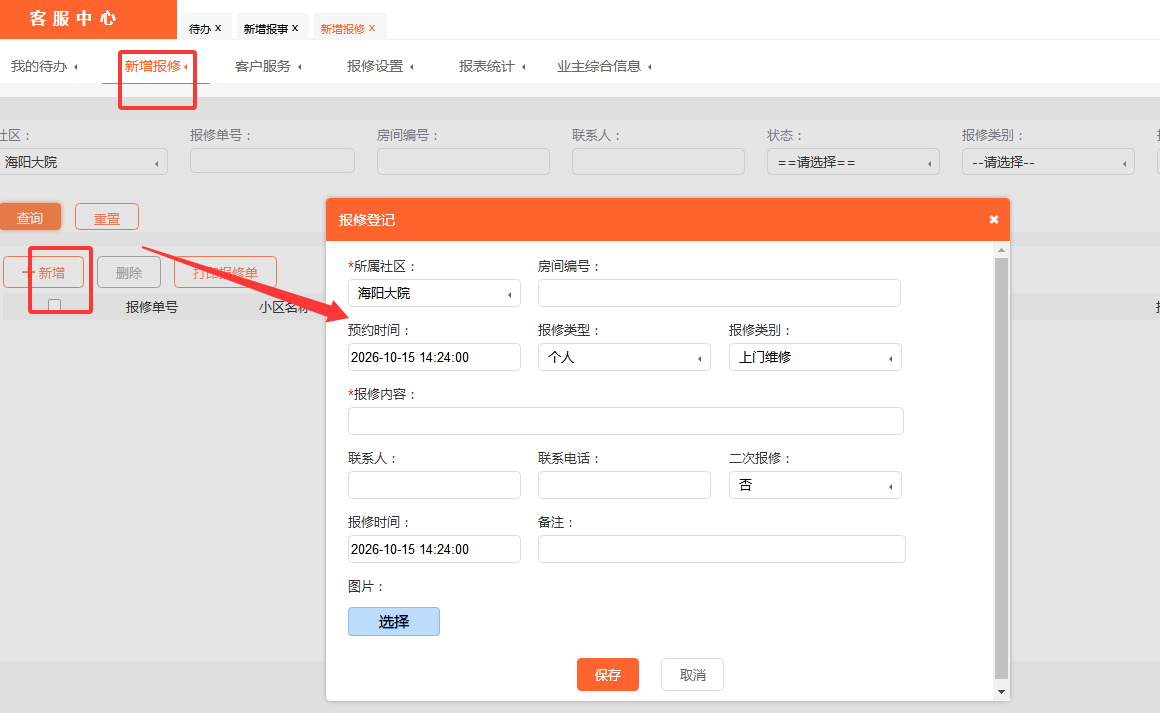Expand the 二次报修 dropdown showing 否
Image resolution: width=1160 pixels, height=713 pixels.
point(815,485)
